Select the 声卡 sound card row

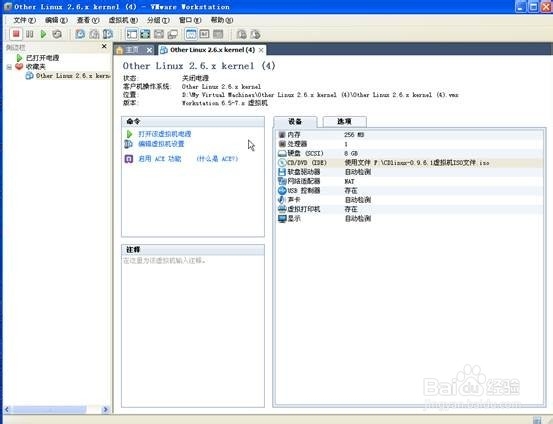point(409,200)
